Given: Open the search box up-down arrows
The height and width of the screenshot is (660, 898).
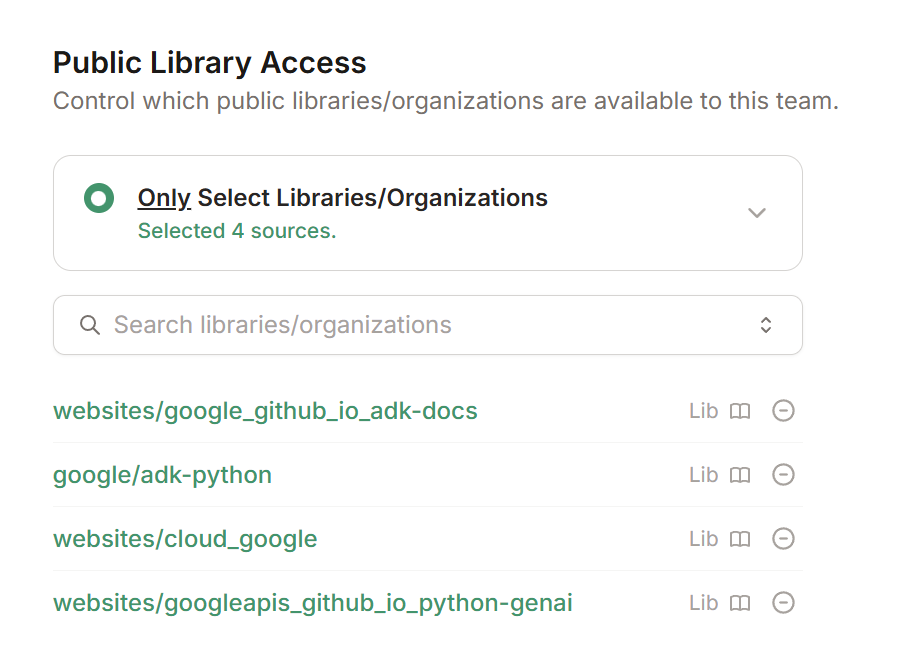Looking at the screenshot, I should tap(766, 325).
